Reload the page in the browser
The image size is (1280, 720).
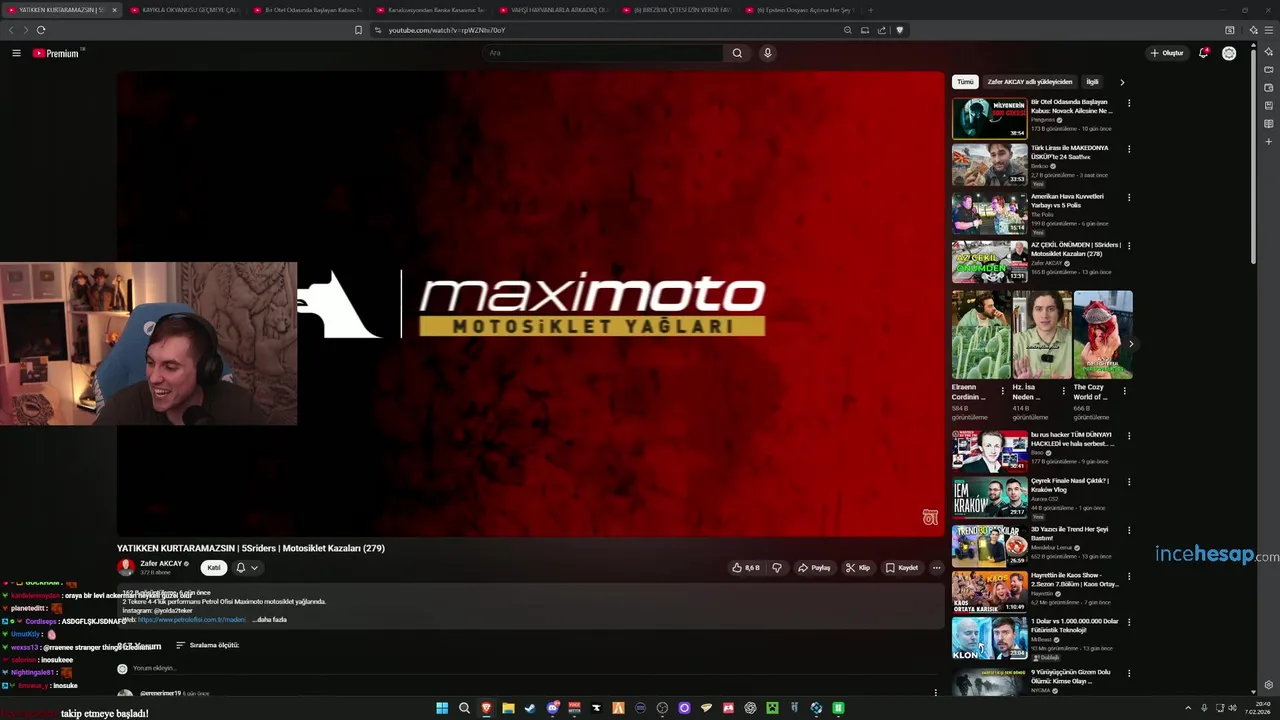tap(40, 30)
